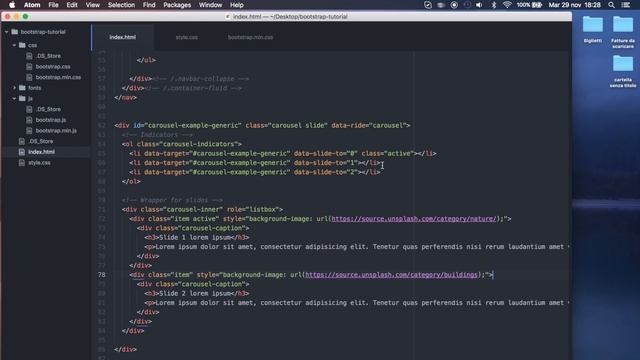640x360 pixels.
Task: Click the file icon beside index.html in tree
Action: 22,152
